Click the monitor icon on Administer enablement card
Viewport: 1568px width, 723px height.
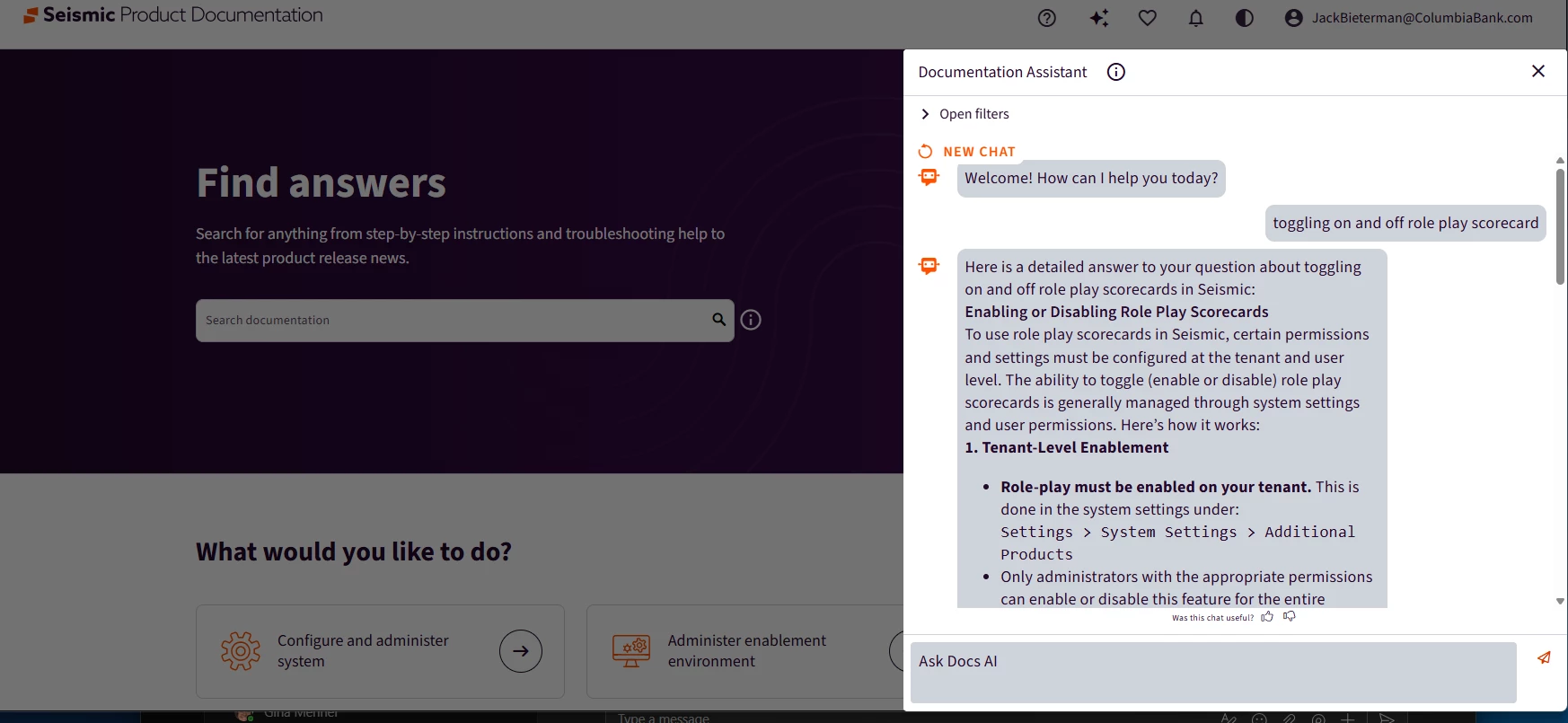click(631, 651)
